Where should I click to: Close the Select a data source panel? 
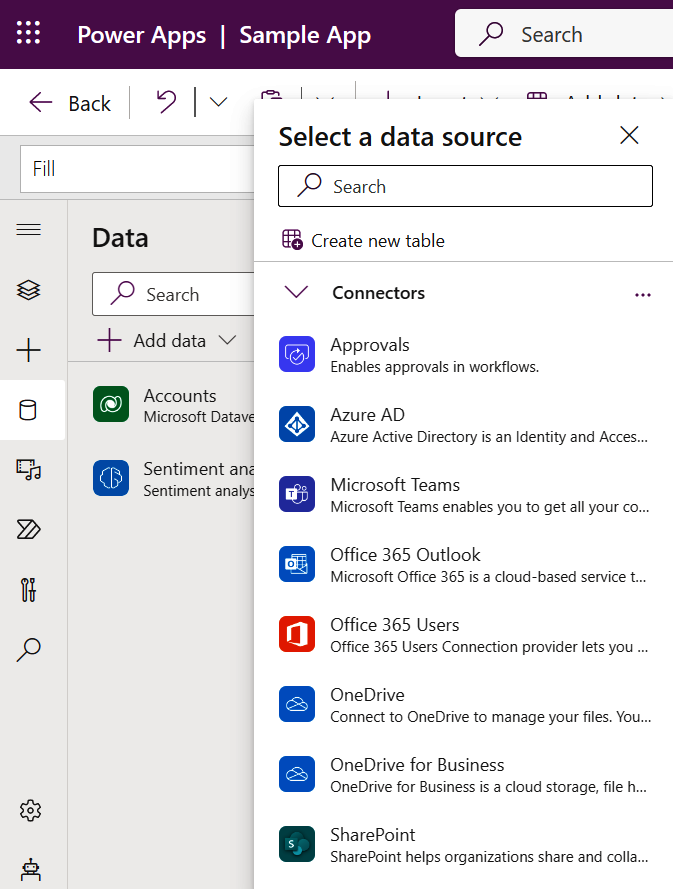[x=629, y=136]
